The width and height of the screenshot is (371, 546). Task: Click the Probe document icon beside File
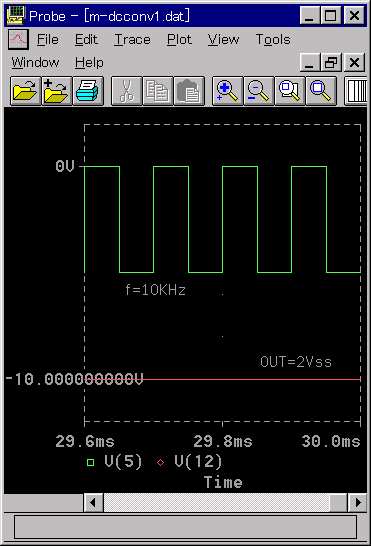[18, 39]
